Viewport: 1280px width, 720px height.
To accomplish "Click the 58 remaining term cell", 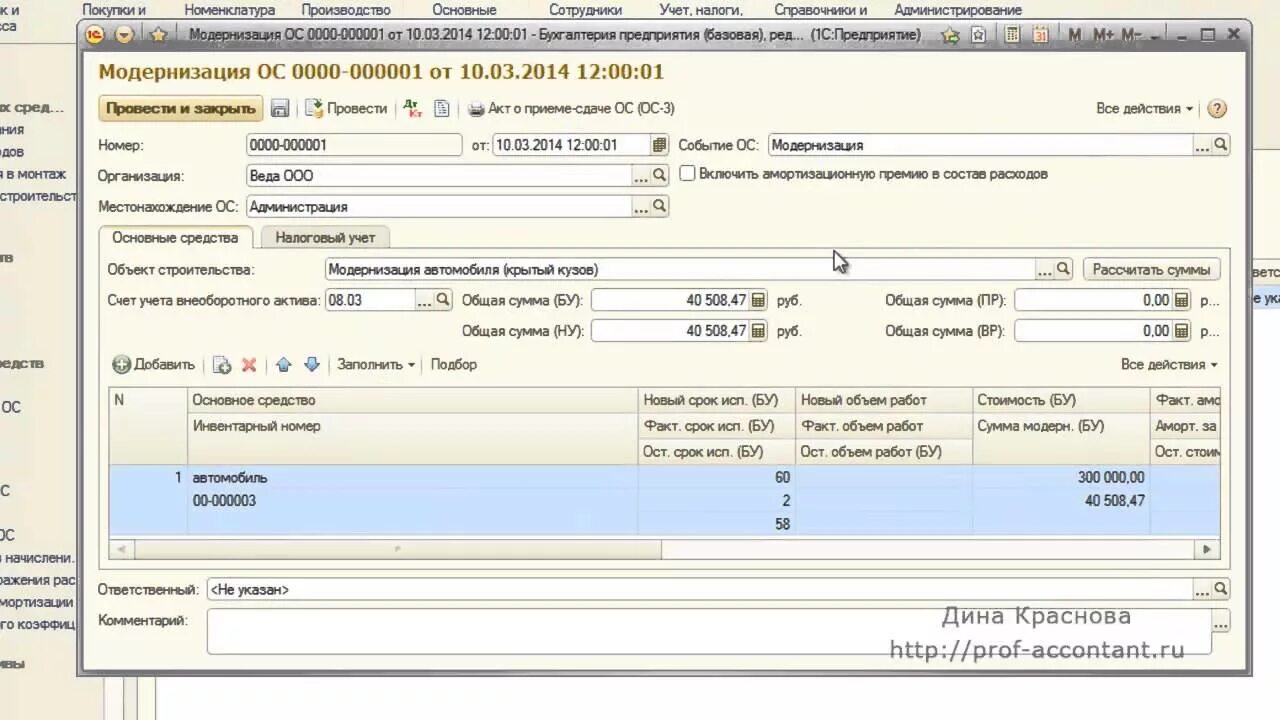I will [716, 524].
